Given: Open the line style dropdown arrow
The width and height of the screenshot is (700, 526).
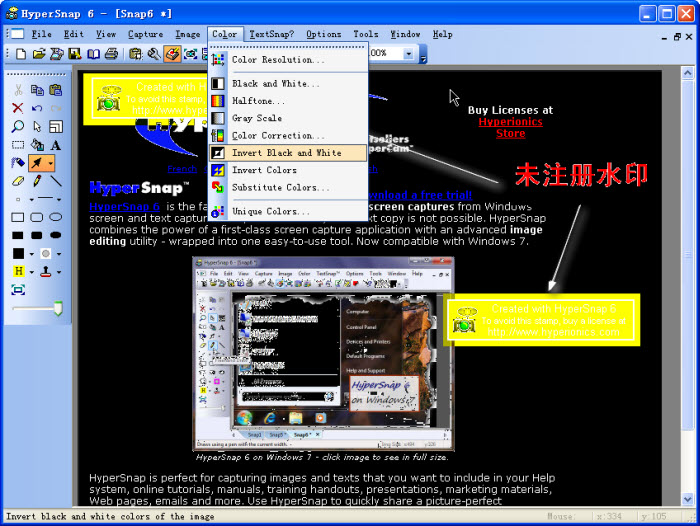Looking at the screenshot, I should (x=59, y=199).
